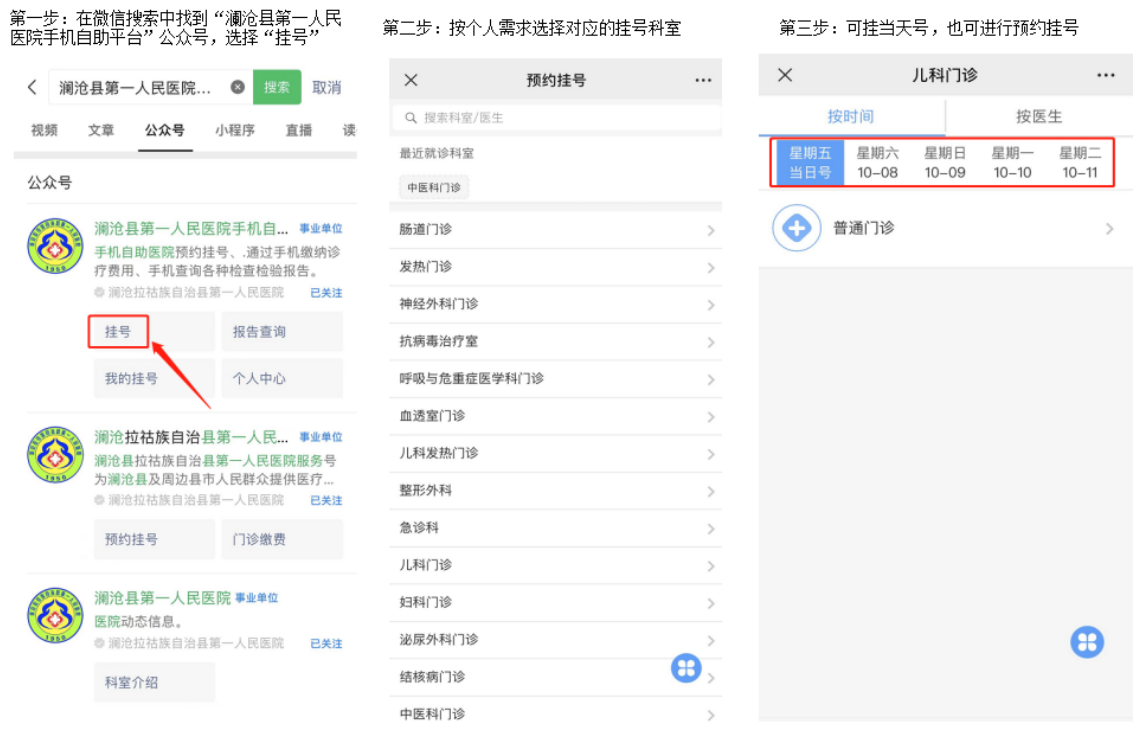Tap the blue floating grid icon on the 预约挂号 page
The width and height of the screenshot is (1141, 738).
[686, 668]
